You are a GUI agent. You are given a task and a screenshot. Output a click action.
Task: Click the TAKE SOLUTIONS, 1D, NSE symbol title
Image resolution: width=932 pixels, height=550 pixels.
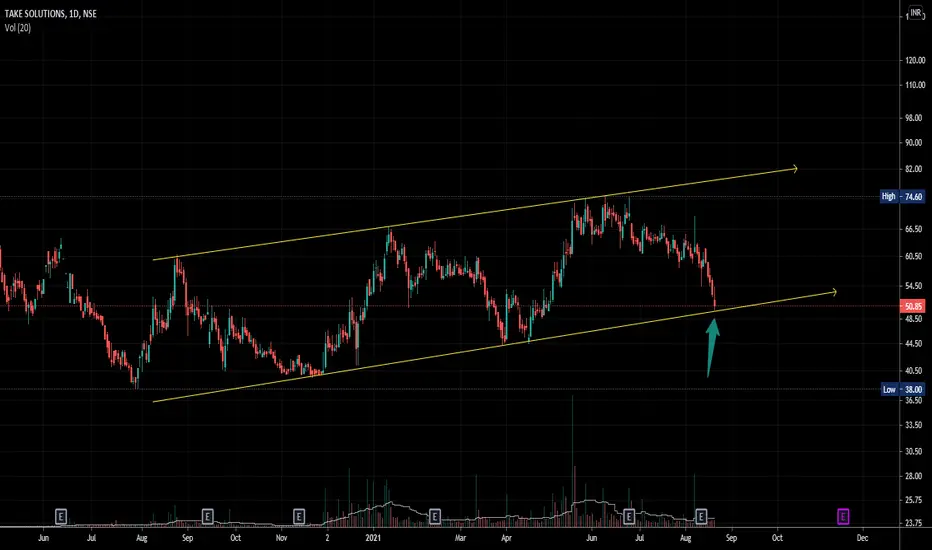point(51,14)
